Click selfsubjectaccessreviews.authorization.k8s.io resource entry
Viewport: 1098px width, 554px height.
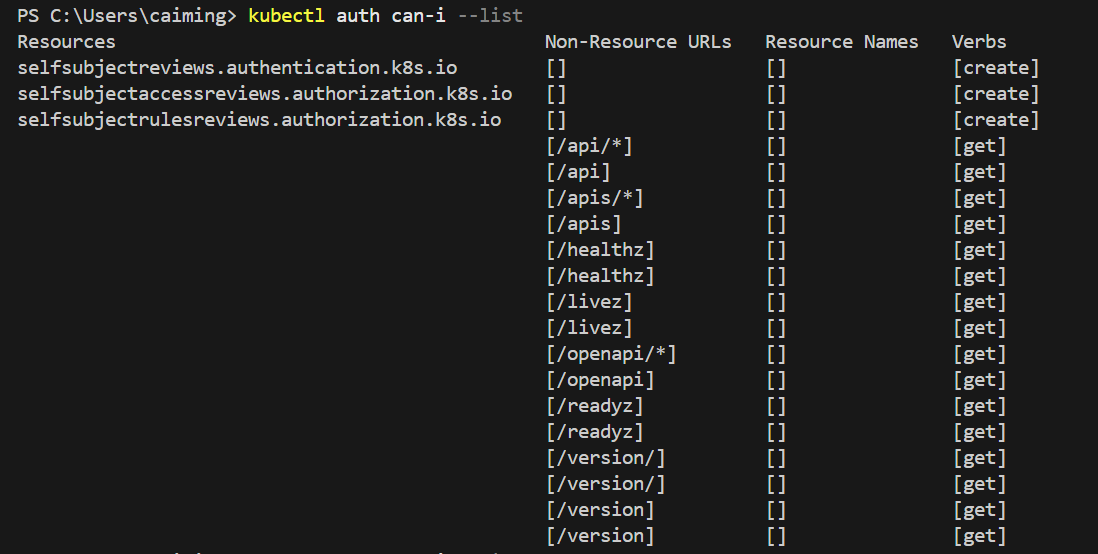coord(265,94)
